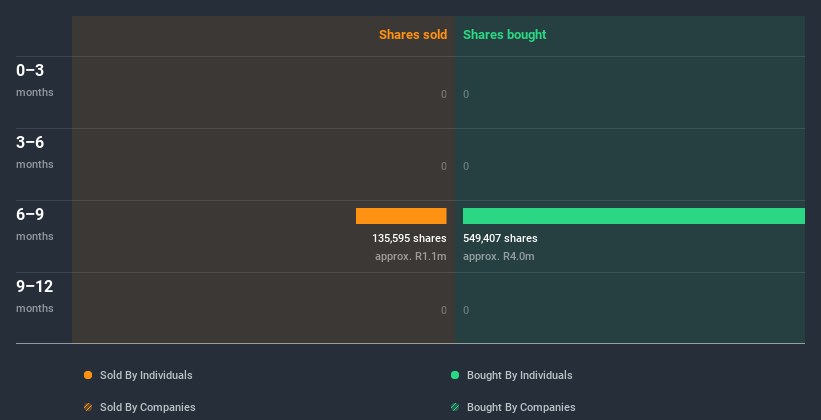This screenshot has width=821, height=420.
Task: Toggle the Bought By Companies legend label
Action: click(x=521, y=407)
